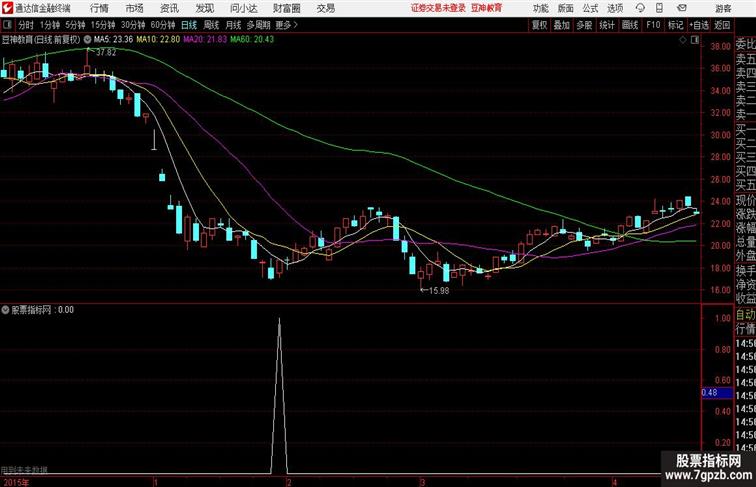Open the 资讯 menu
Screen dimensions: 756x487
[169, 8]
